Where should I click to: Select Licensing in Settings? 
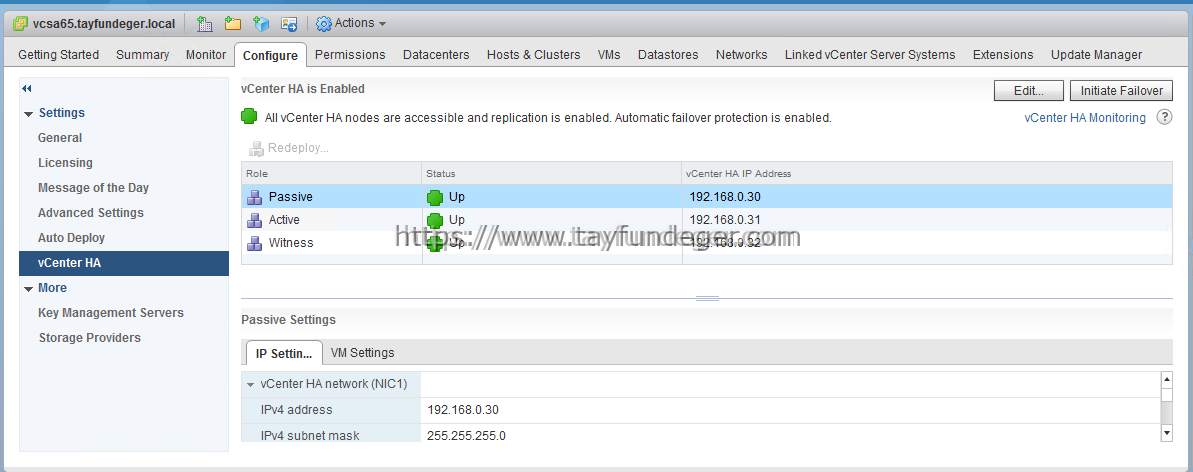click(x=65, y=163)
